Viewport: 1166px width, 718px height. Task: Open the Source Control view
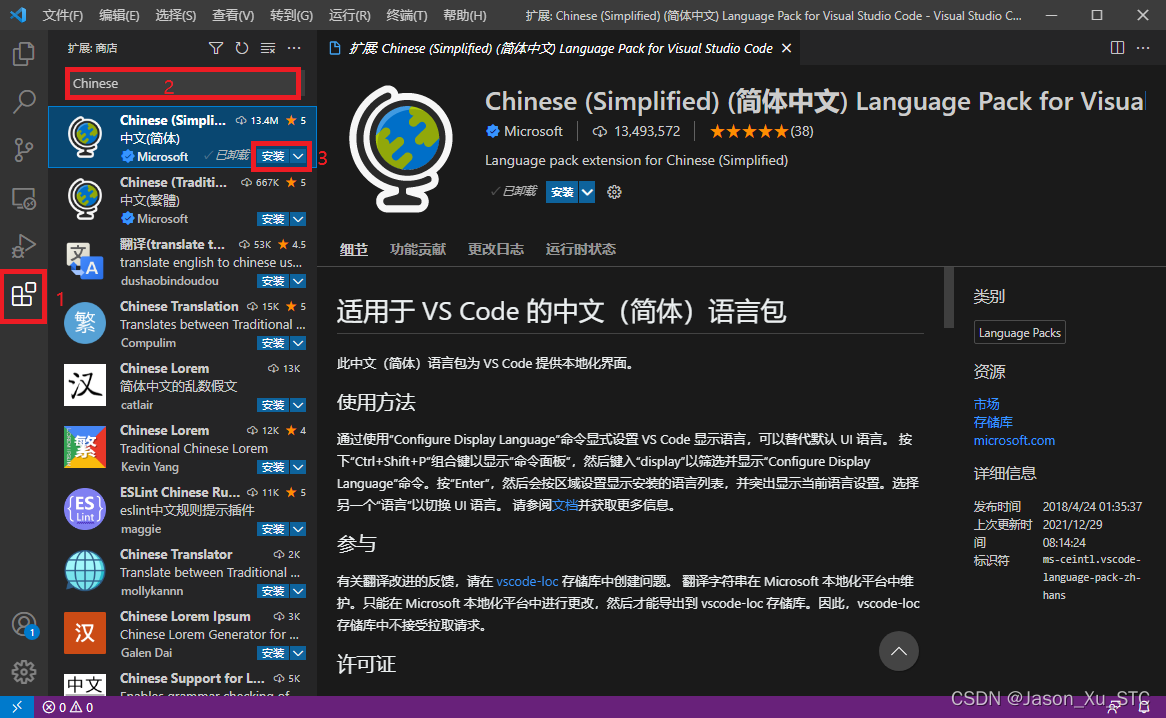(x=24, y=149)
